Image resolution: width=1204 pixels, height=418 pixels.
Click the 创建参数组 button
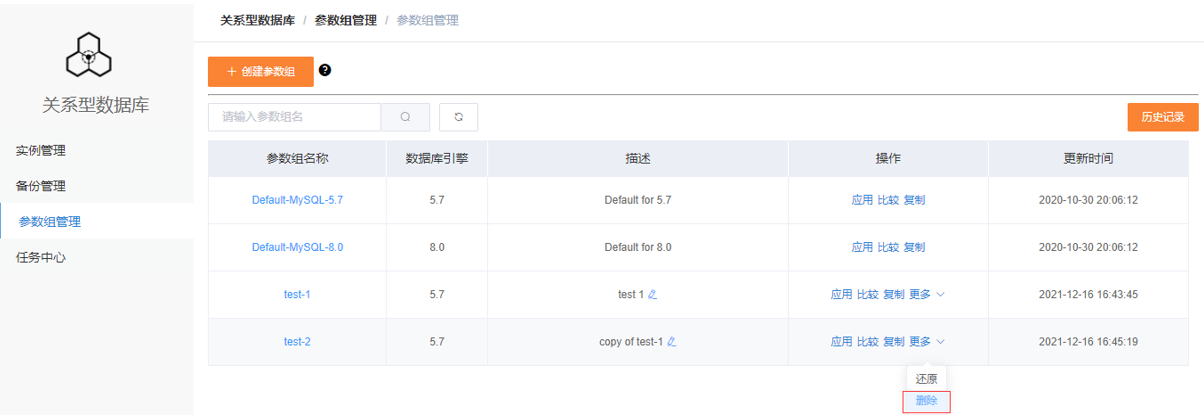pos(260,72)
